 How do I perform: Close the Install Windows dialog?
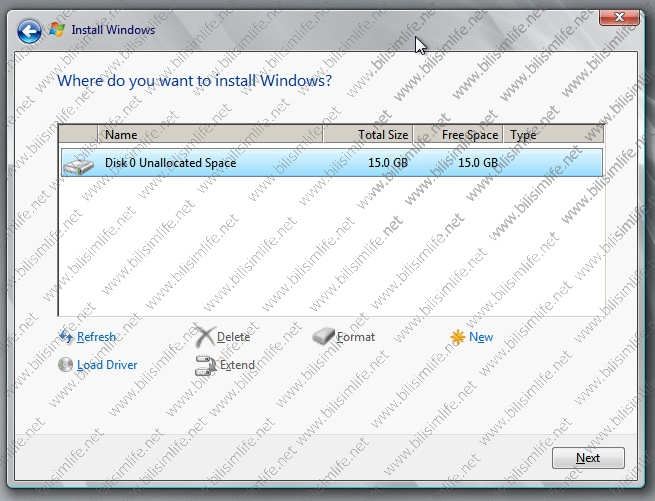tap(619, 17)
